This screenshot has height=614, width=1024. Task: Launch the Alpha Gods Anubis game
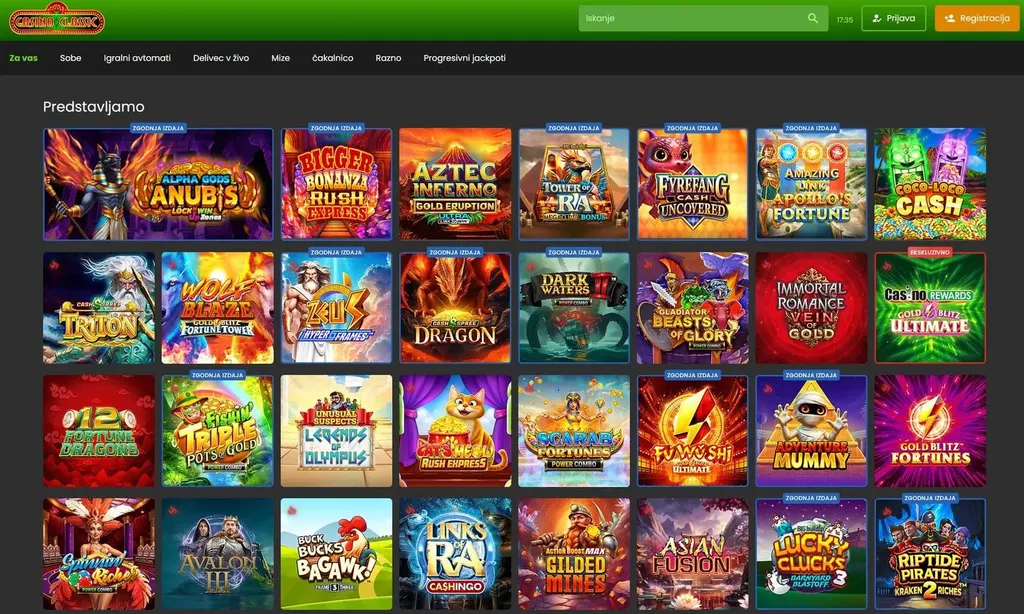click(x=158, y=184)
